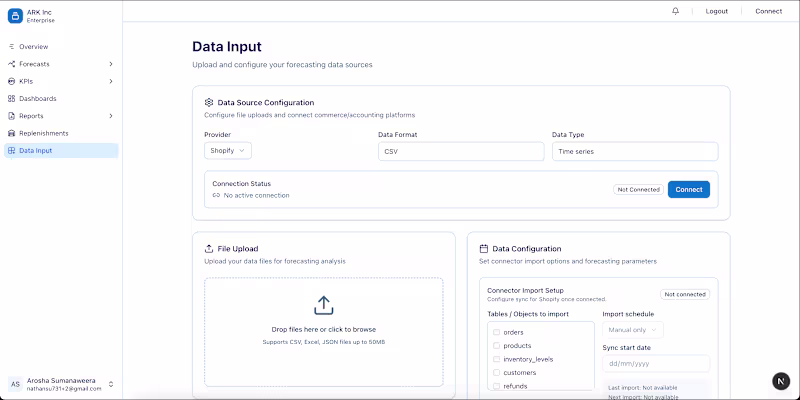Click the link icon beside No active connection
Screen dimensions: 800x400
pos(216,195)
